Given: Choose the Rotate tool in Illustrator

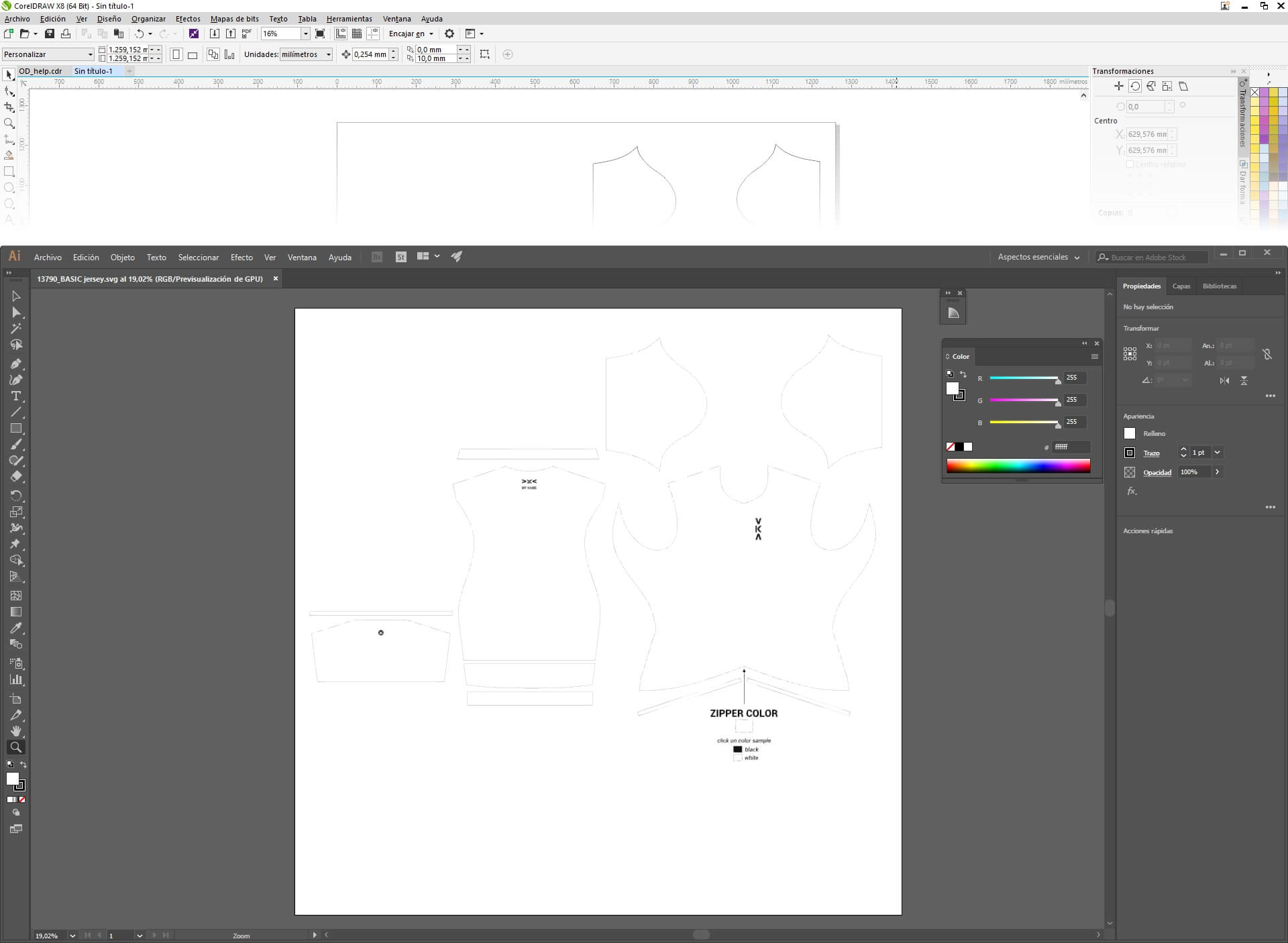Looking at the screenshot, I should 16,496.
